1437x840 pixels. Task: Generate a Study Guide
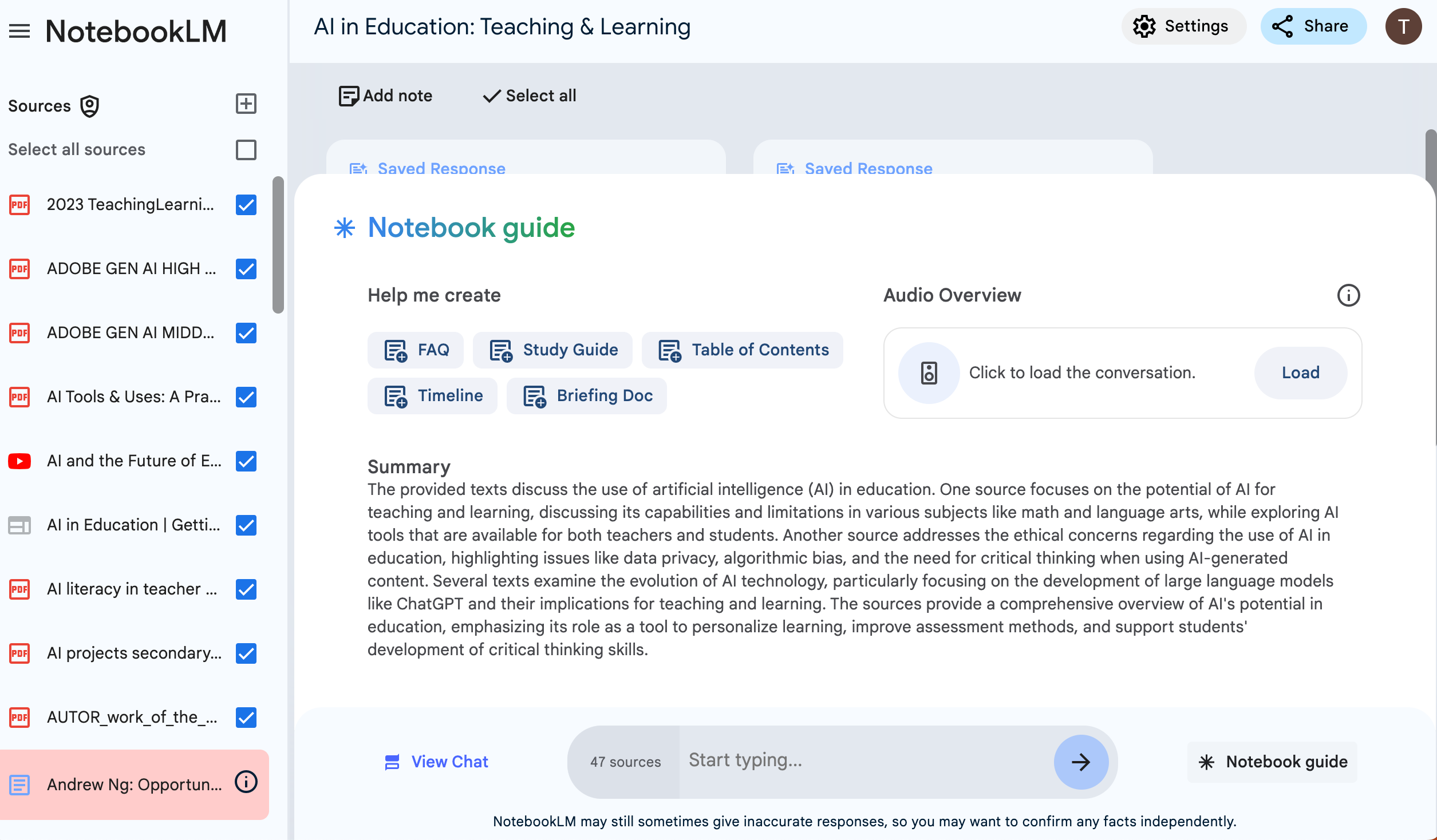tap(552, 350)
